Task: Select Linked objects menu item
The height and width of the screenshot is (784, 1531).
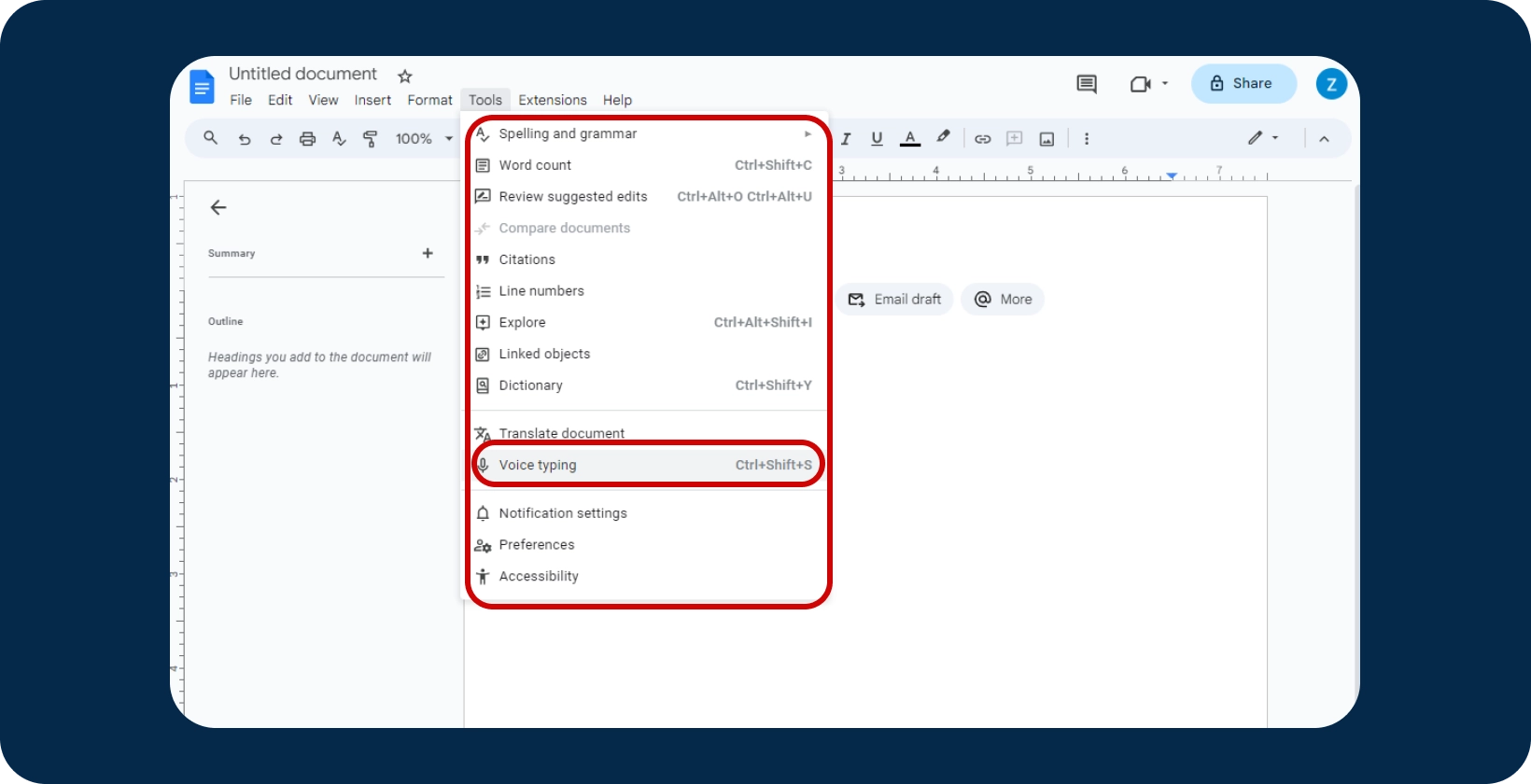Action: (x=645, y=354)
